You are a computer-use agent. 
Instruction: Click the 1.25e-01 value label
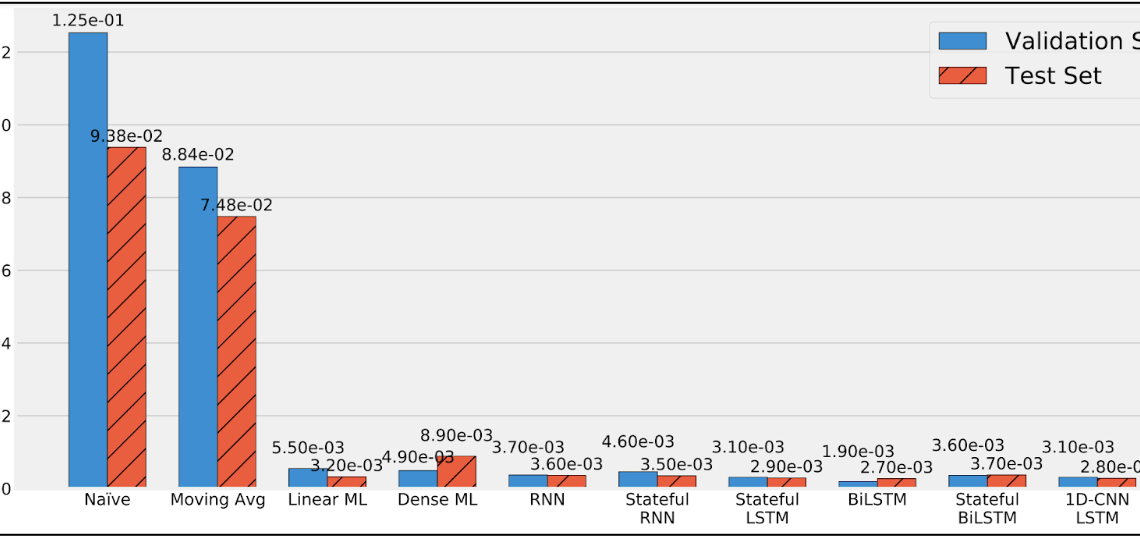pyautogui.click(x=88, y=20)
